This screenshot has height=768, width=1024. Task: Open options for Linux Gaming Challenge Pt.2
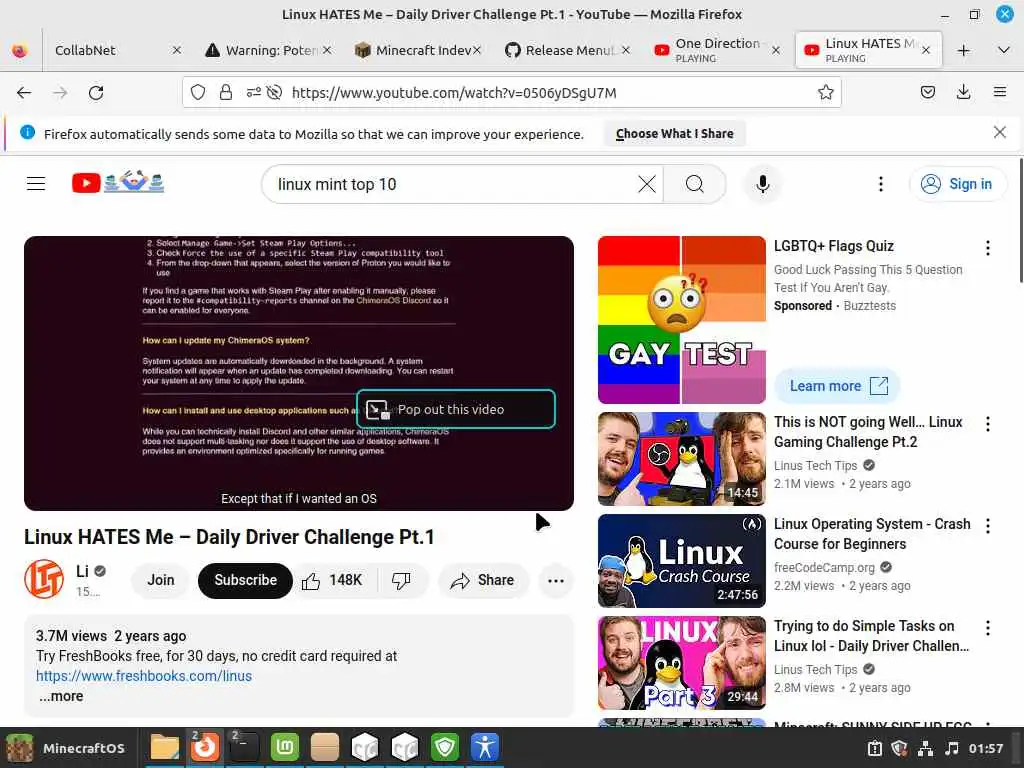987,424
